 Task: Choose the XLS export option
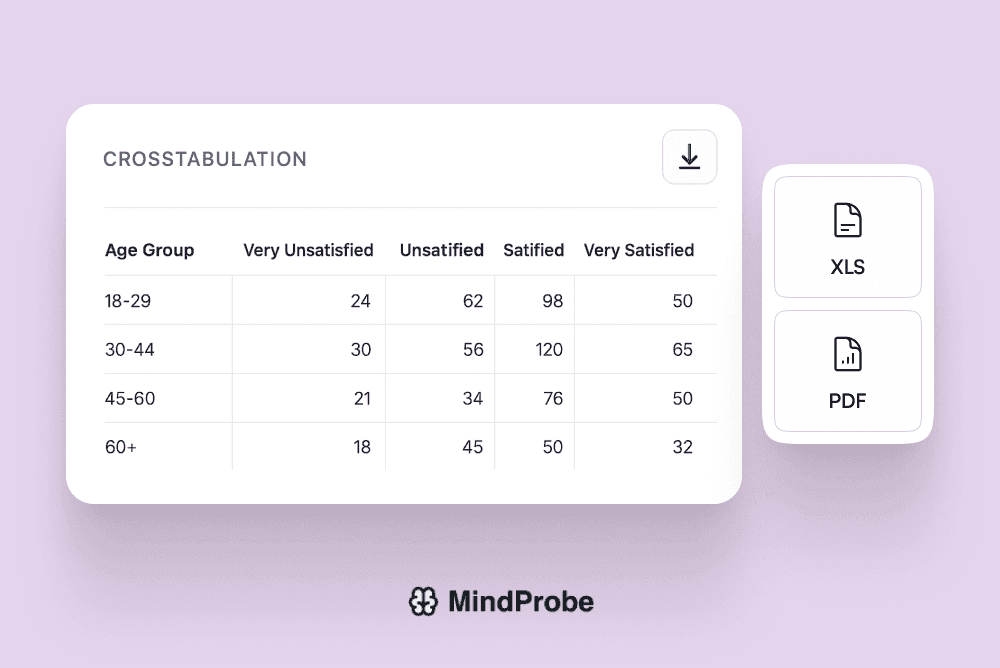(x=847, y=238)
